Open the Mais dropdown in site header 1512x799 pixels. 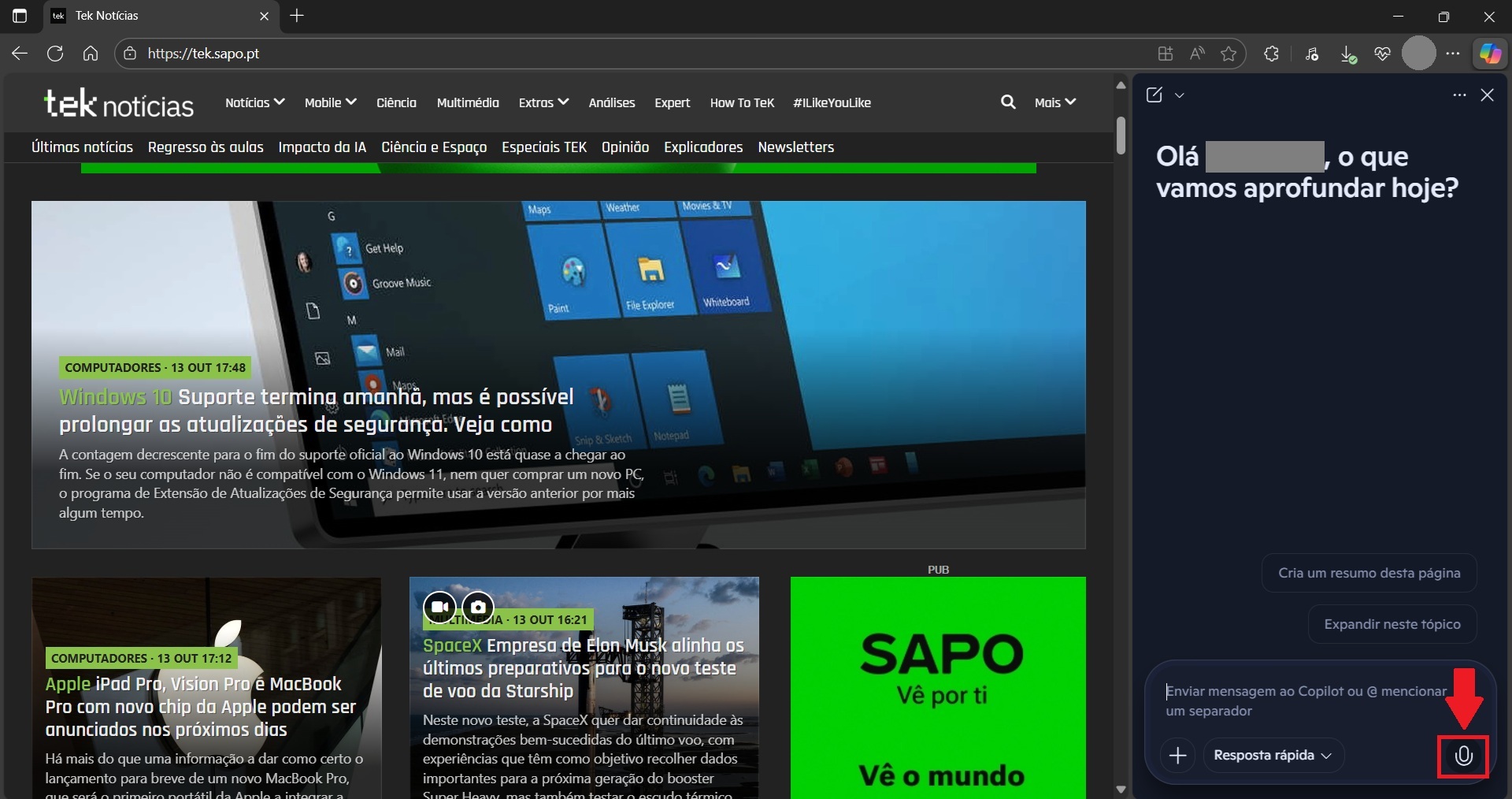tap(1054, 102)
